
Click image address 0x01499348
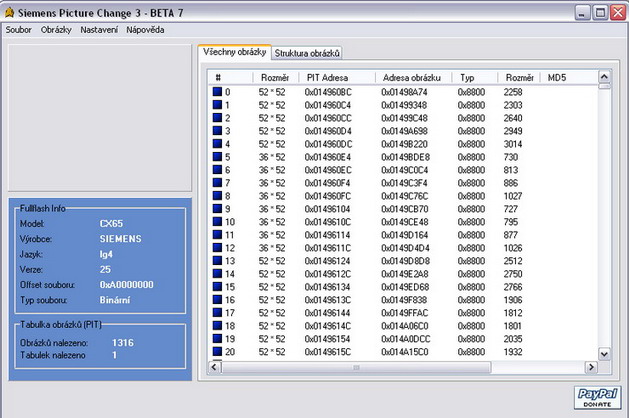(x=404, y=105)
